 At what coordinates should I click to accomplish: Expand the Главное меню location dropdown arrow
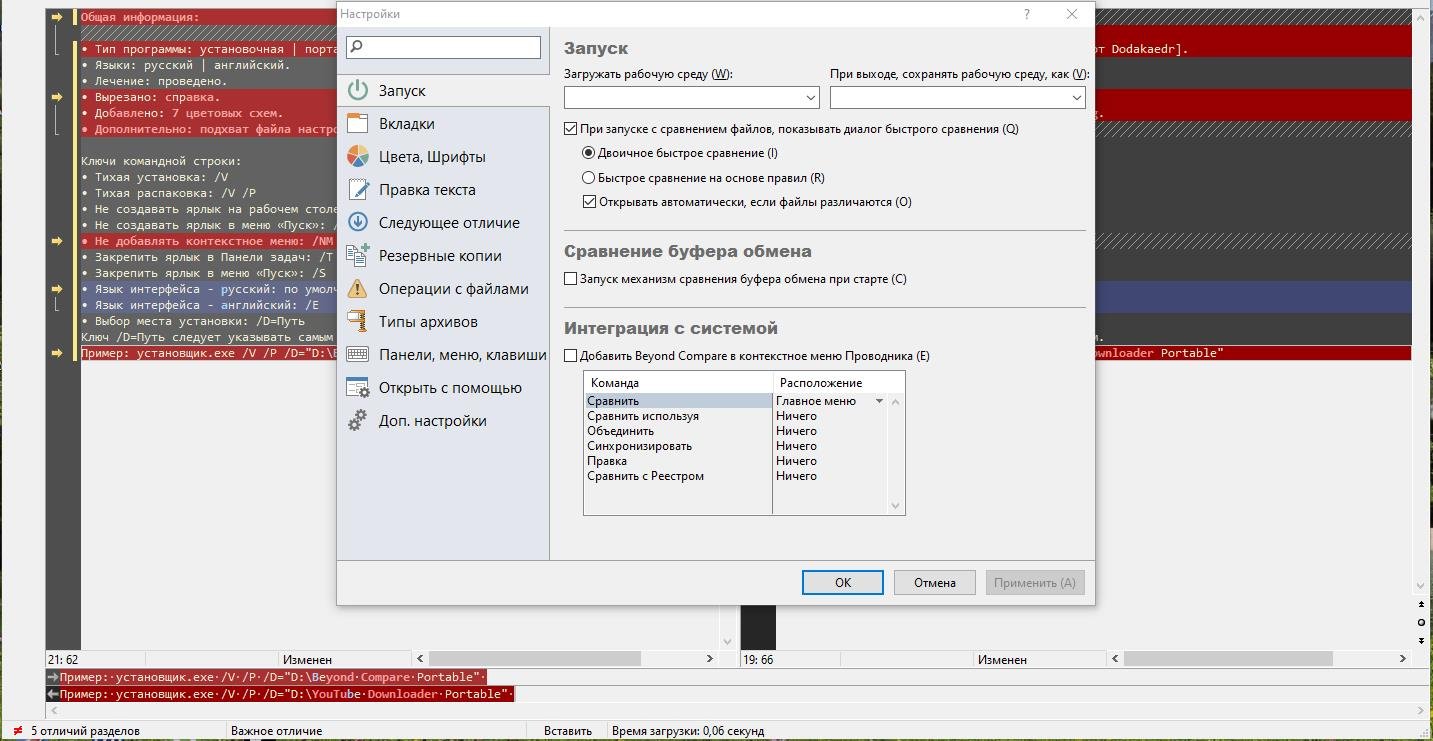coord(879,401)
